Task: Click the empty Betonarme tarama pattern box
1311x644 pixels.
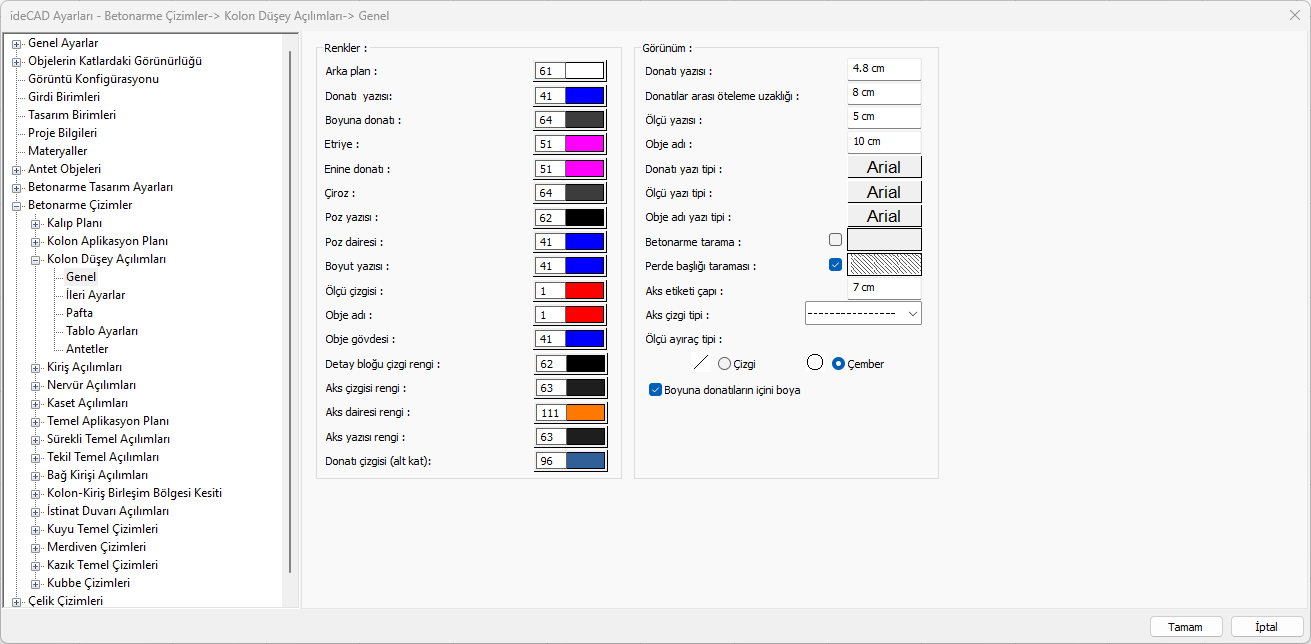Action: (884, 240)
